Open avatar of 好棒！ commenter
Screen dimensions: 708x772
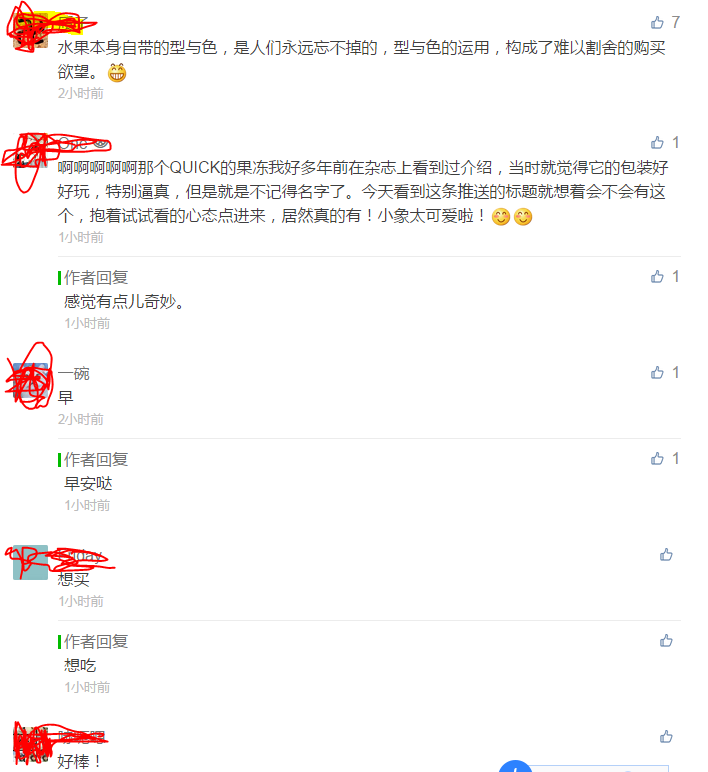[31, 744]
